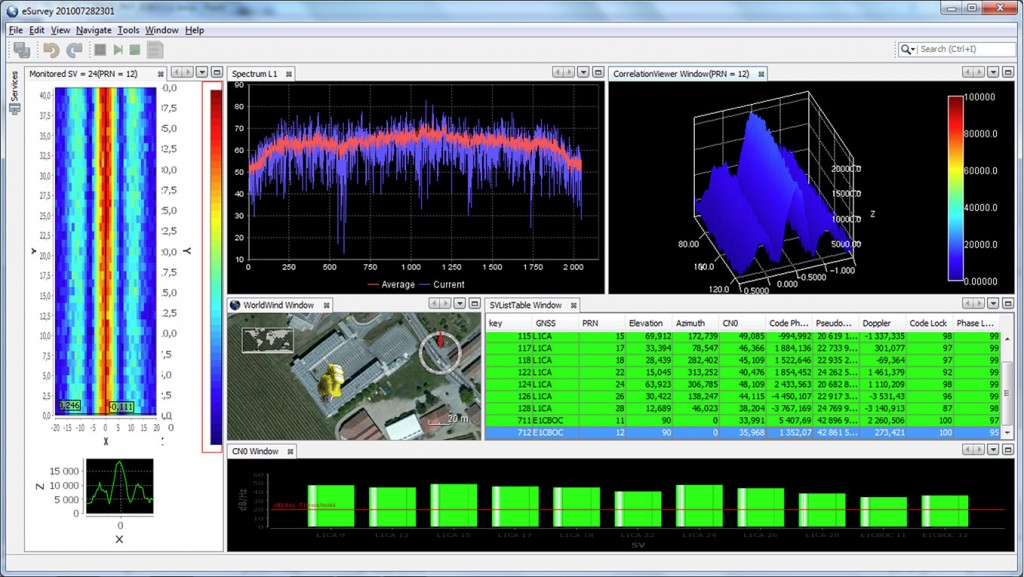Select the Undo toolbar icon

[50, 48]
